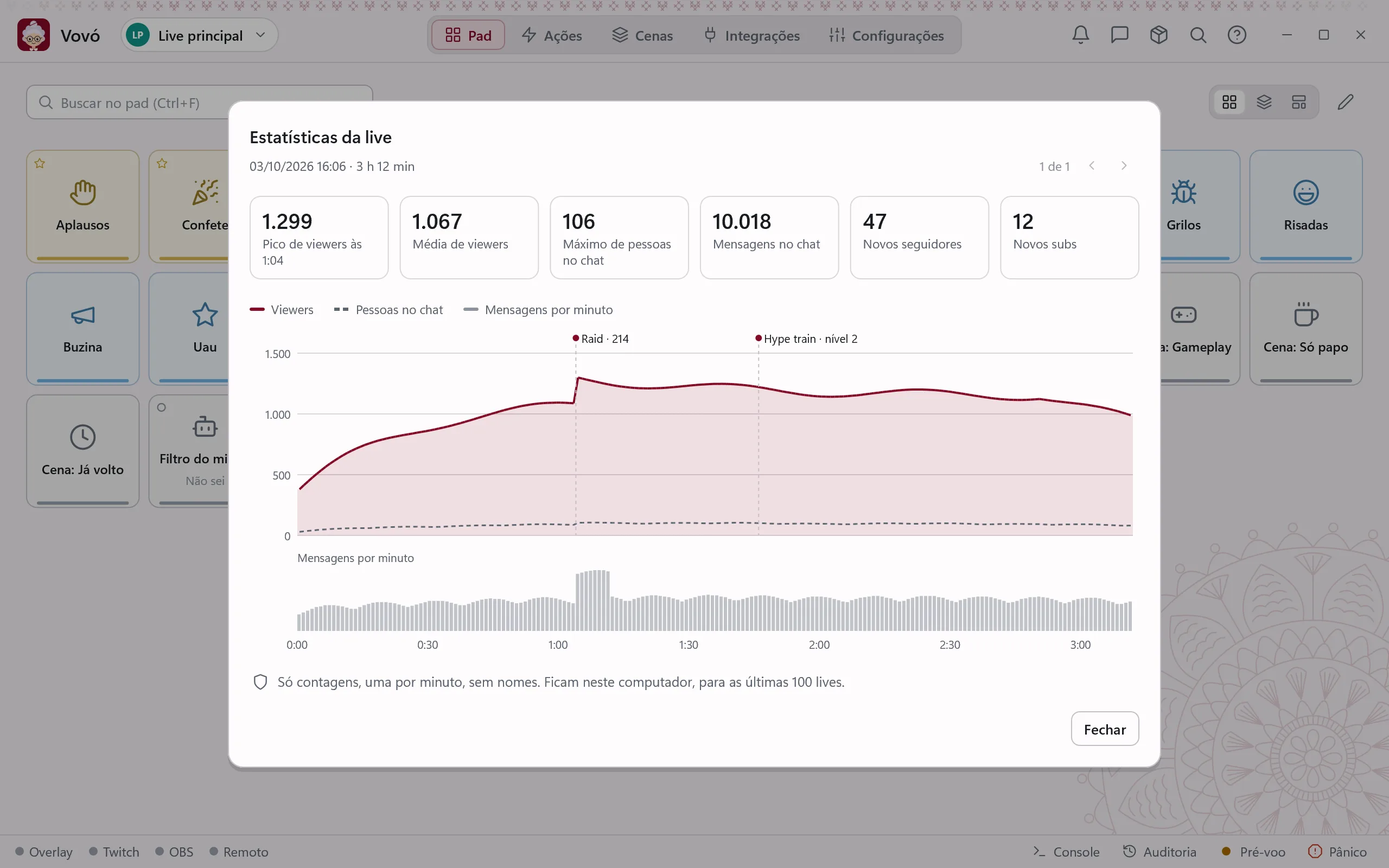The image size is (1389, 868).
Task: Click the OBS connection status
Action: tap(175, 852)
